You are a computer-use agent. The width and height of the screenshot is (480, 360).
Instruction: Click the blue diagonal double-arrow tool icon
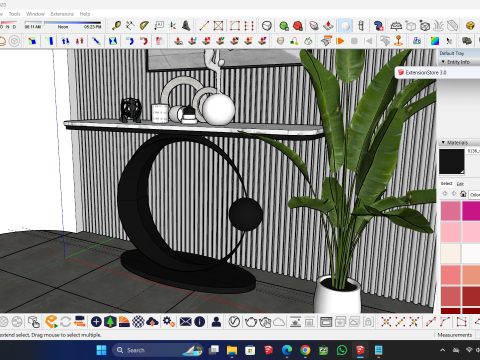pyautogui.click(x=96, y=41)
